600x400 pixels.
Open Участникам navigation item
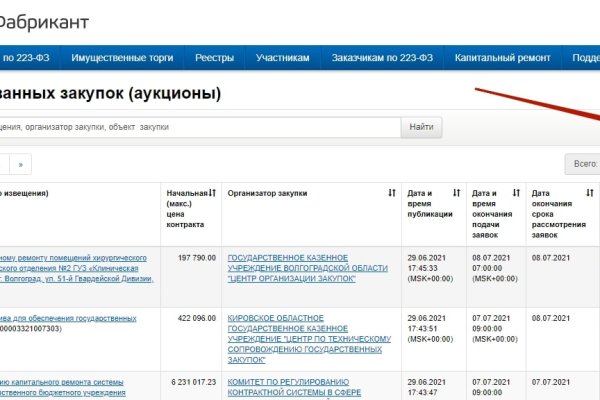coord(283,58)
